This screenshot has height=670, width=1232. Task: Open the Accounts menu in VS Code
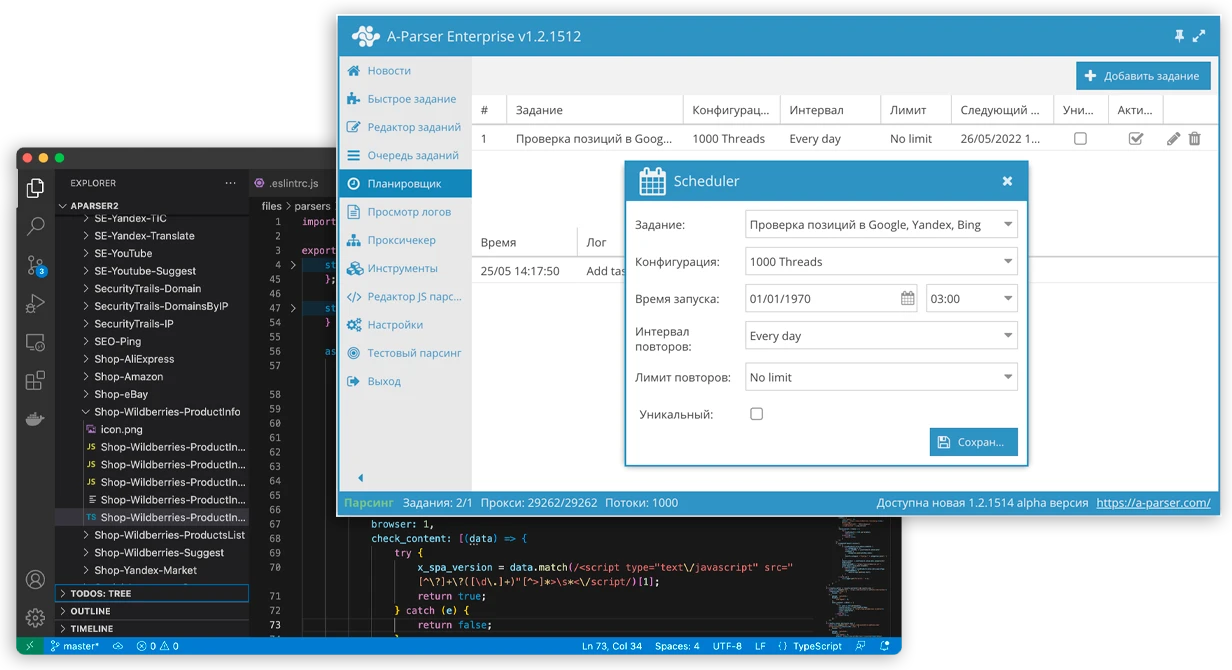[35, 580]
